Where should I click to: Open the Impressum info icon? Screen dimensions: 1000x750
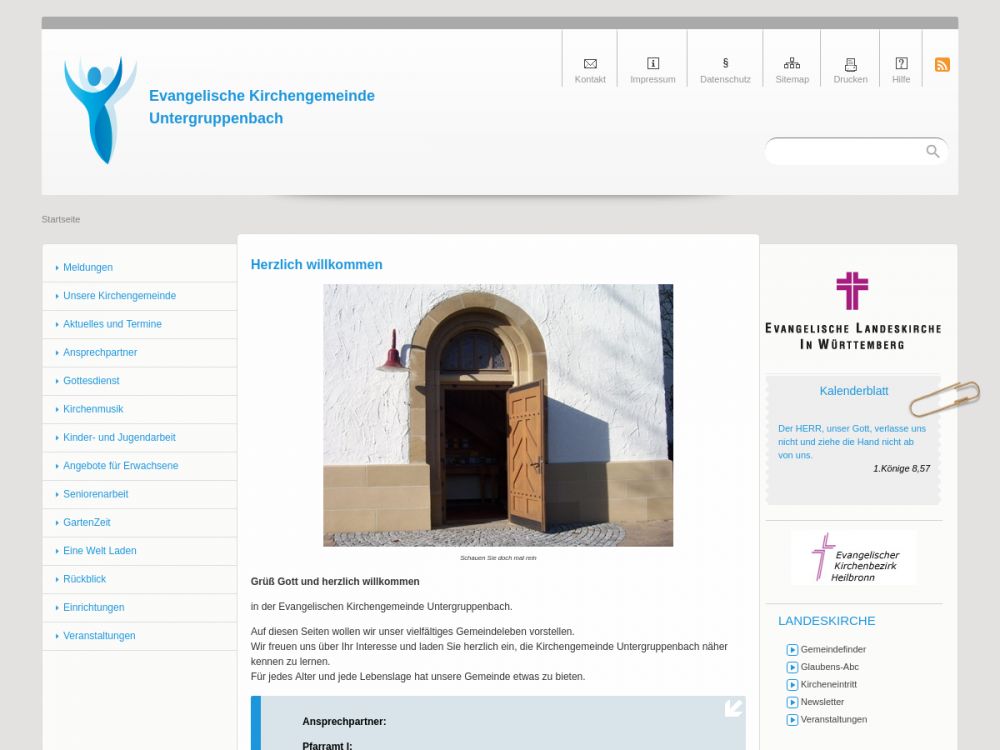coord(653,64)
